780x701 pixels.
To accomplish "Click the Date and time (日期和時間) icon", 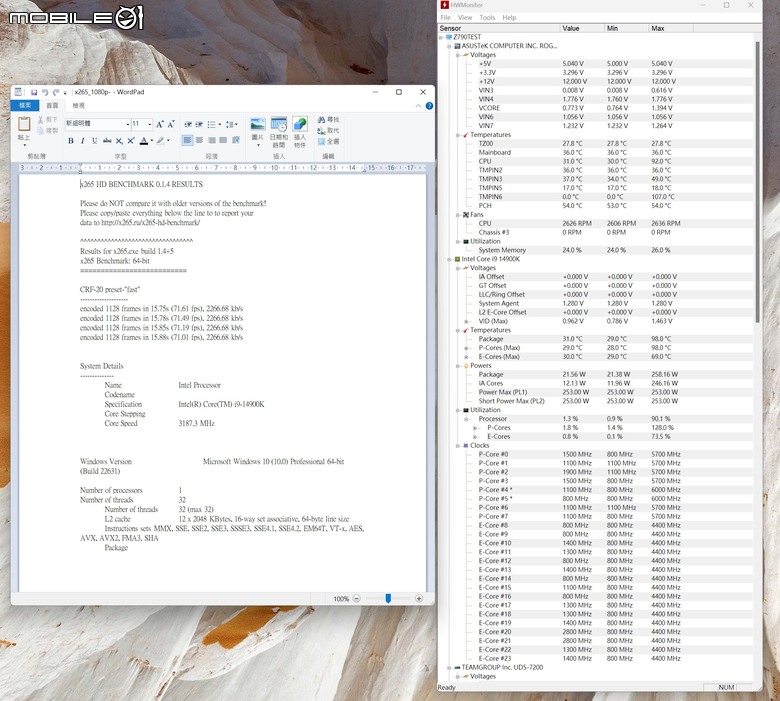I will click(279, 124).
